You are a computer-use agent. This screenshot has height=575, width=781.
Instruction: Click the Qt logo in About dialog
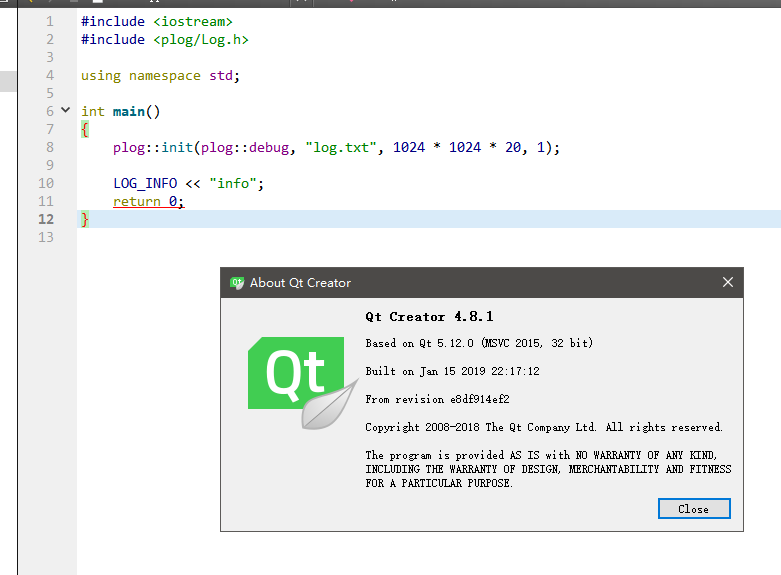[303, 383]
